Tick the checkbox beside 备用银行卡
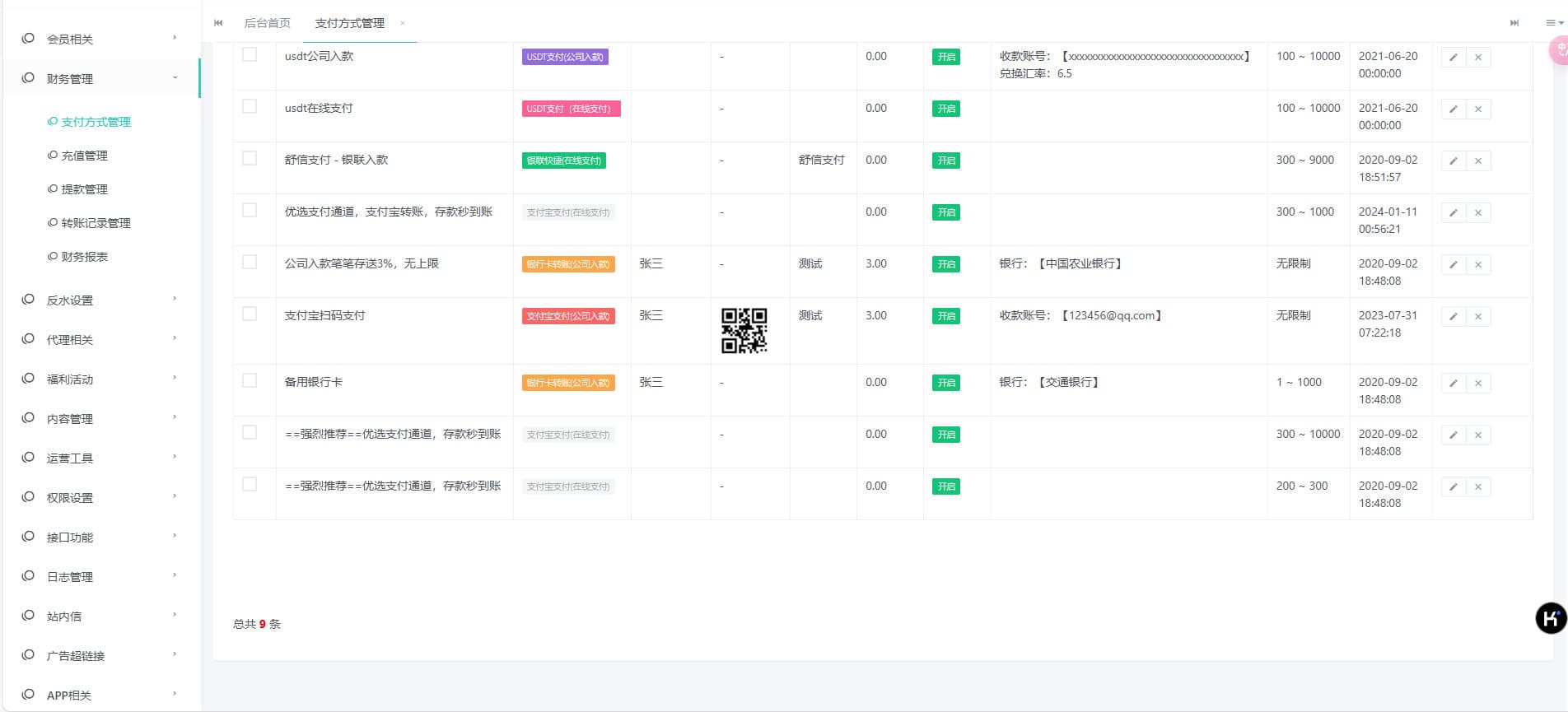This screenshot has height=712, width=1568. click(250, 381)
